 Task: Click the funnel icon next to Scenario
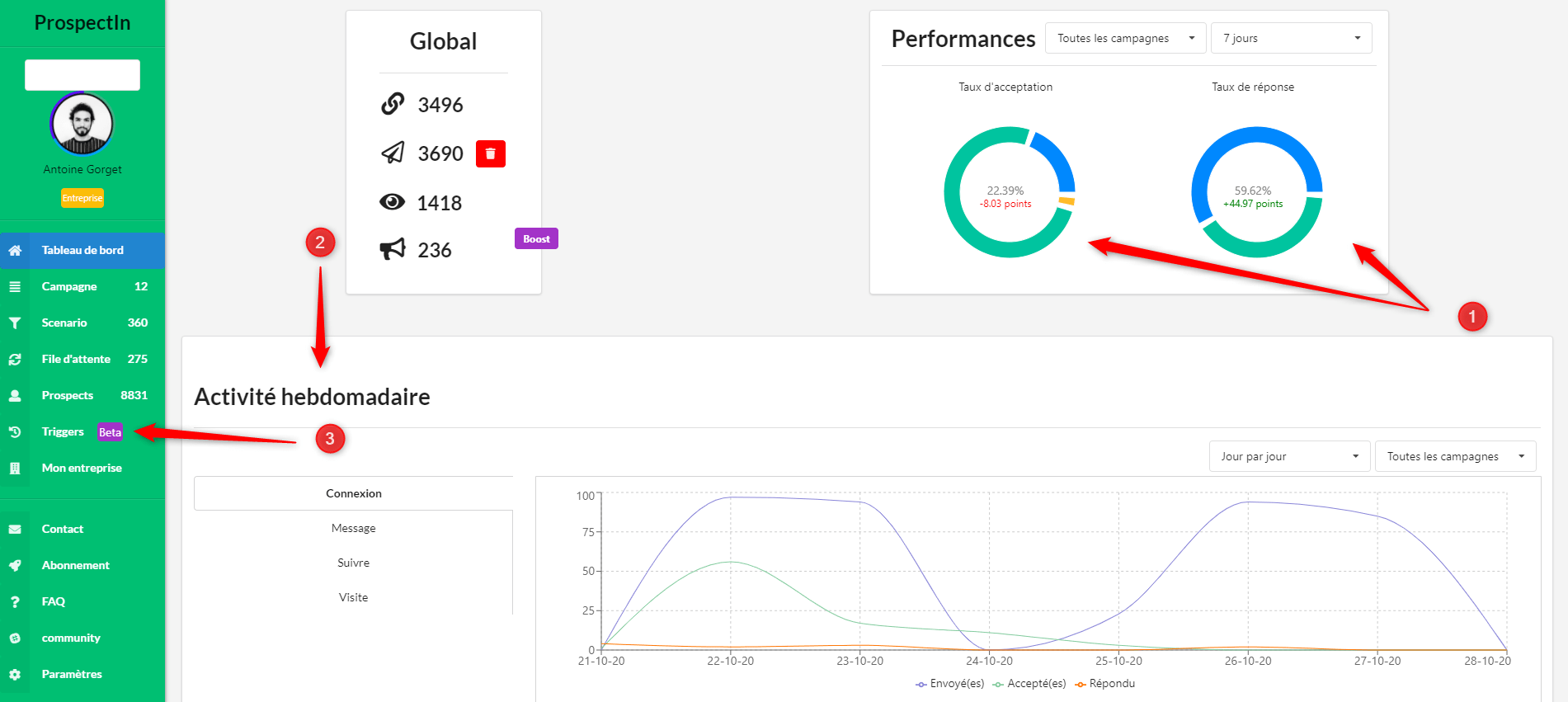tap(15, 323)
